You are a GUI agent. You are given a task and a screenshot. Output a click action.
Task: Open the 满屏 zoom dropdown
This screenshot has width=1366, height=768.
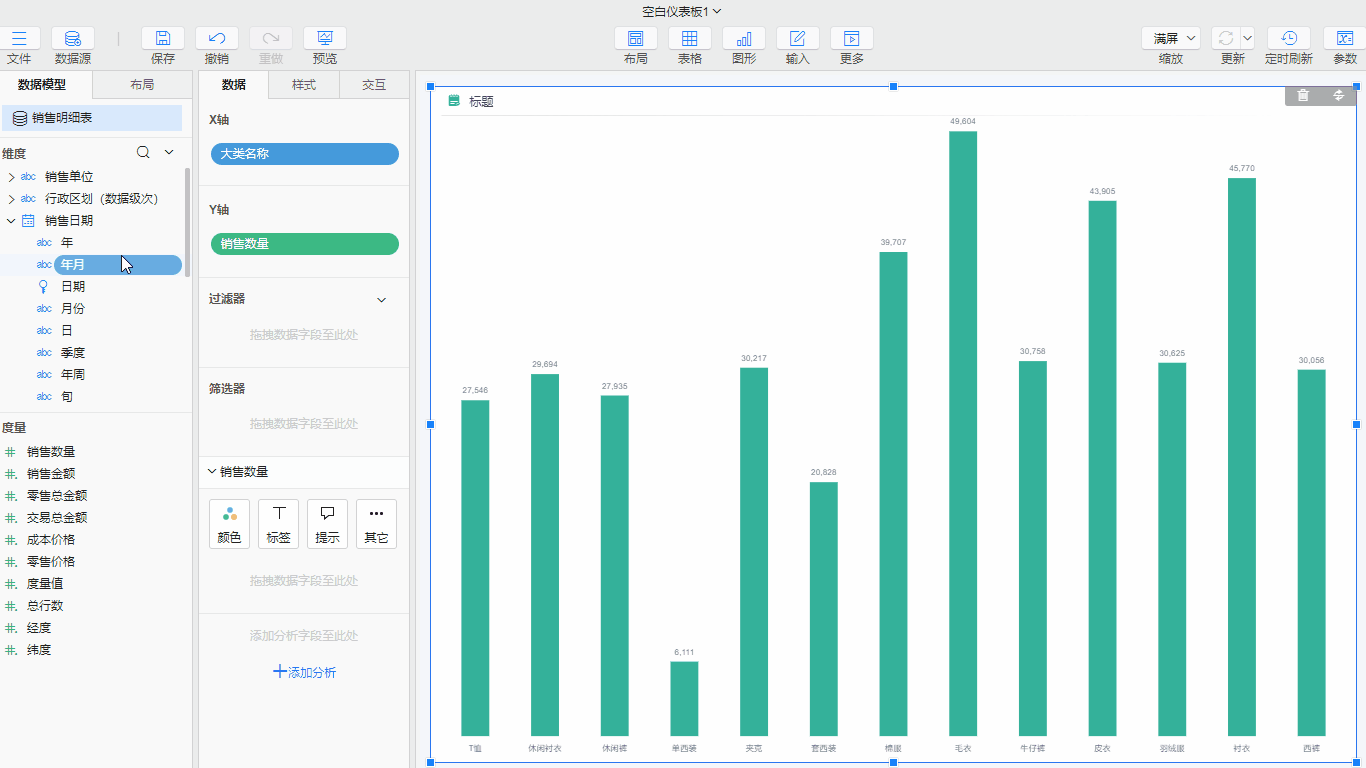[x=1171, y=39]
